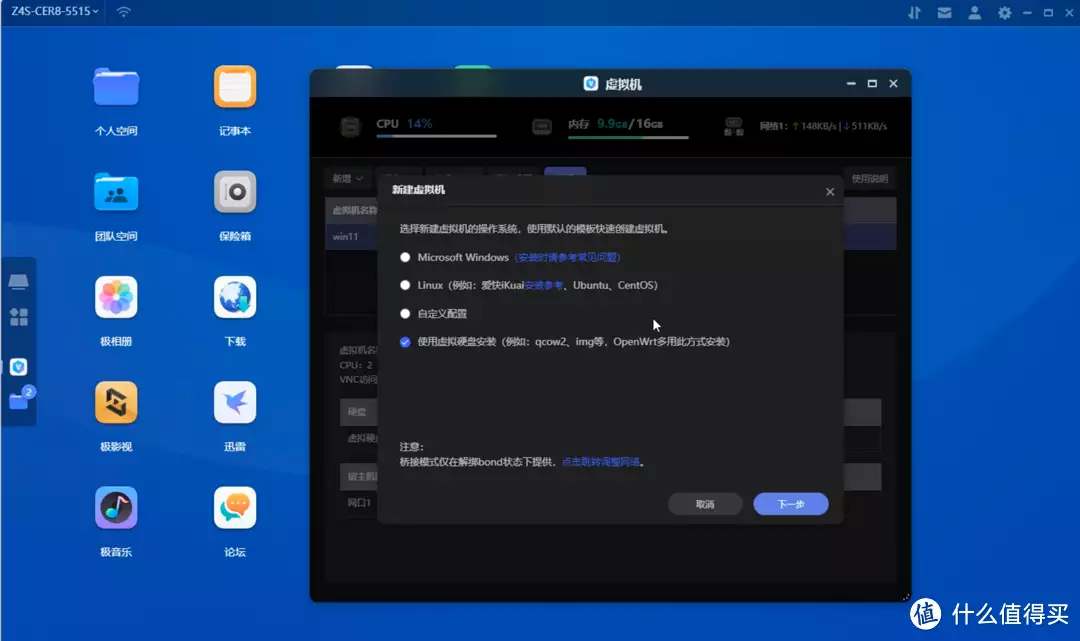Click the 内存 usage progress bar

pos(628,137)
